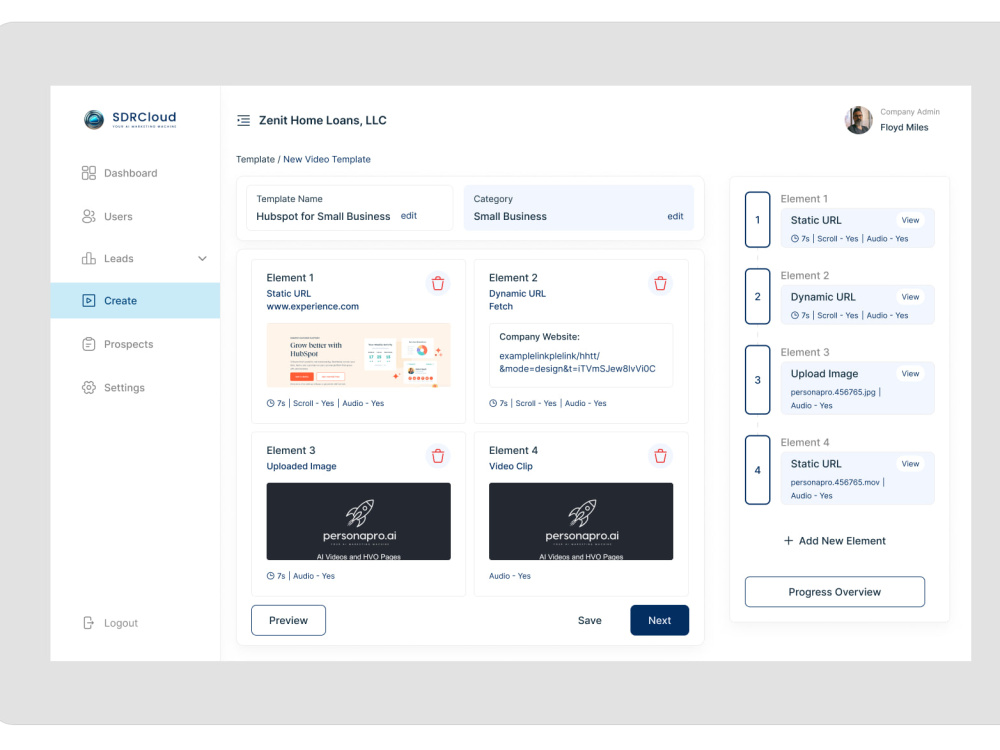The height and width of the screenshot is (750, 1000).
Task: Click 'Zenit Home Loans, LLC' title
Action: pyautogui.click(x=323, y=121)
